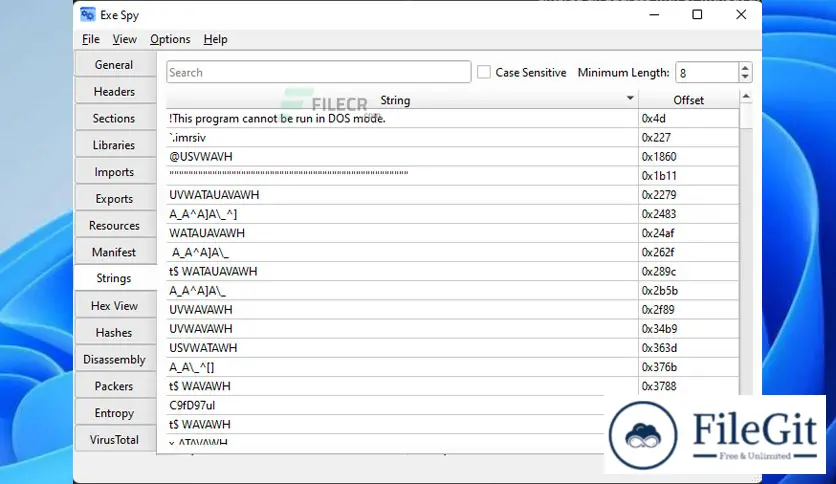
Task: Switch to the Disassembly tab
Action: pos(114,359)
